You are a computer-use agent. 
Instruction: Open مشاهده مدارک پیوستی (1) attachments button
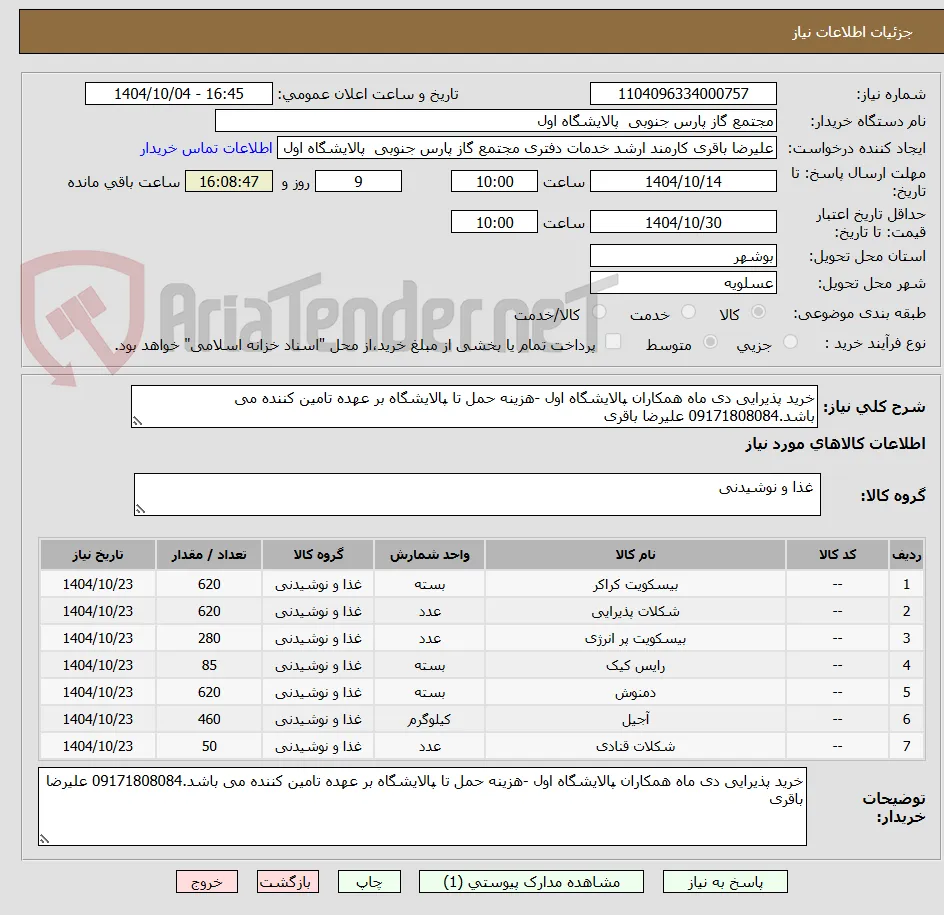click(x=531, y=882)
